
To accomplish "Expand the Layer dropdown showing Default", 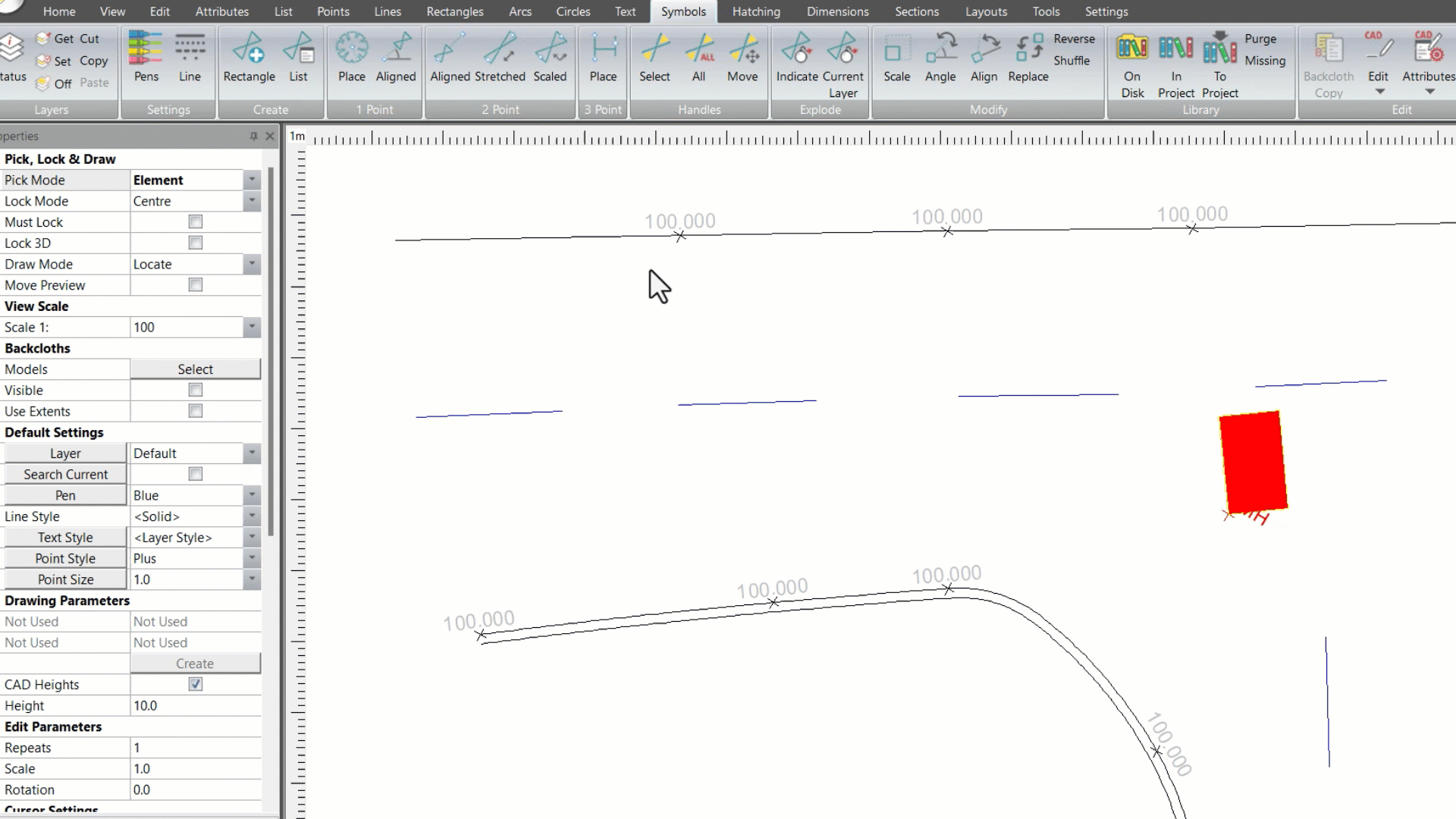I will [252, 453].
